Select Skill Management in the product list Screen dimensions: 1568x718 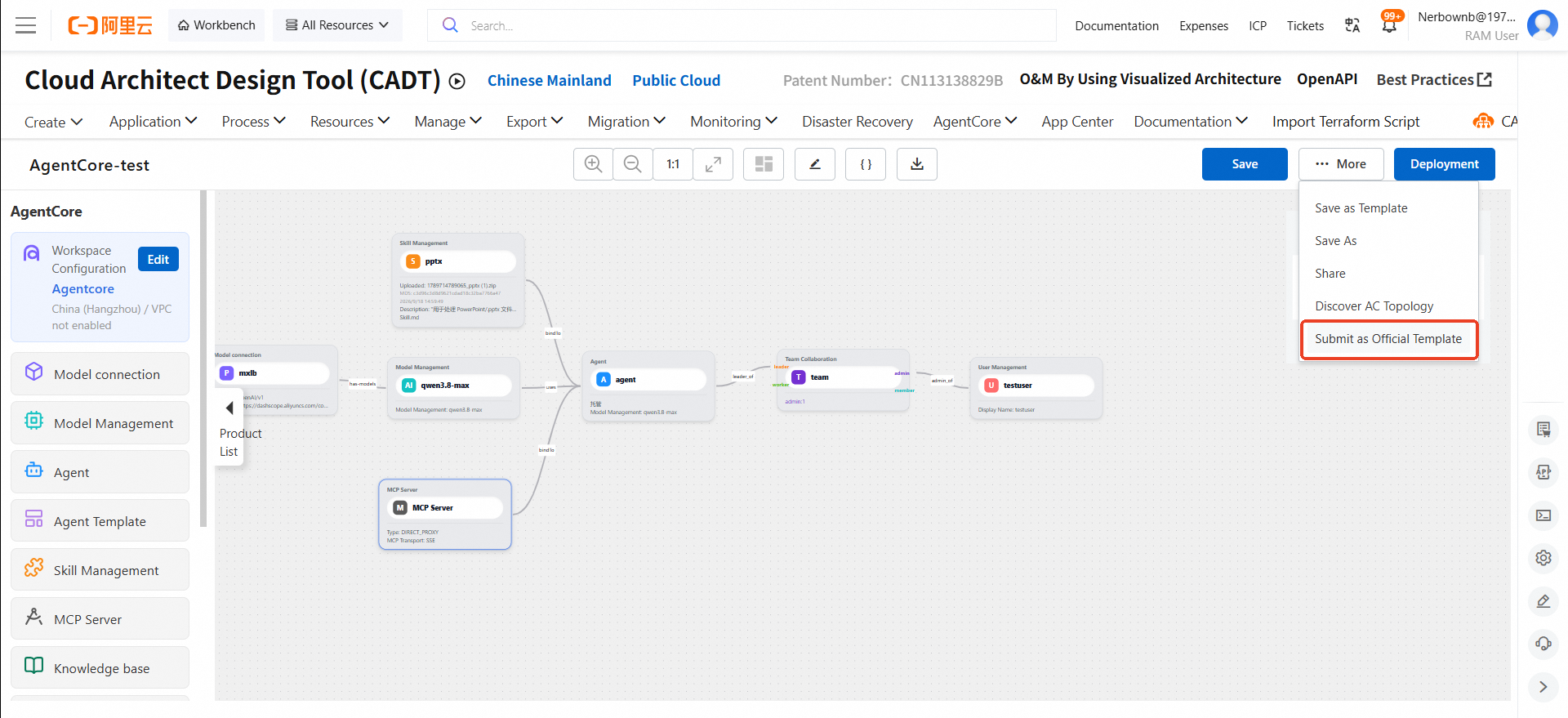(x=100, y=570)
